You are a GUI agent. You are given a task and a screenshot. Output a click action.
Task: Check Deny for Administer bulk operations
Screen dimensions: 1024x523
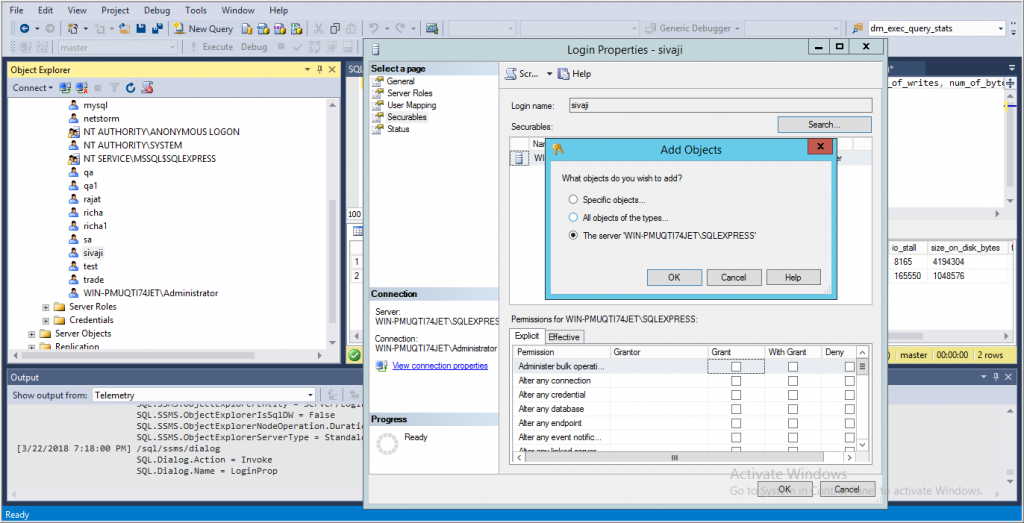[x=849, y=367]
